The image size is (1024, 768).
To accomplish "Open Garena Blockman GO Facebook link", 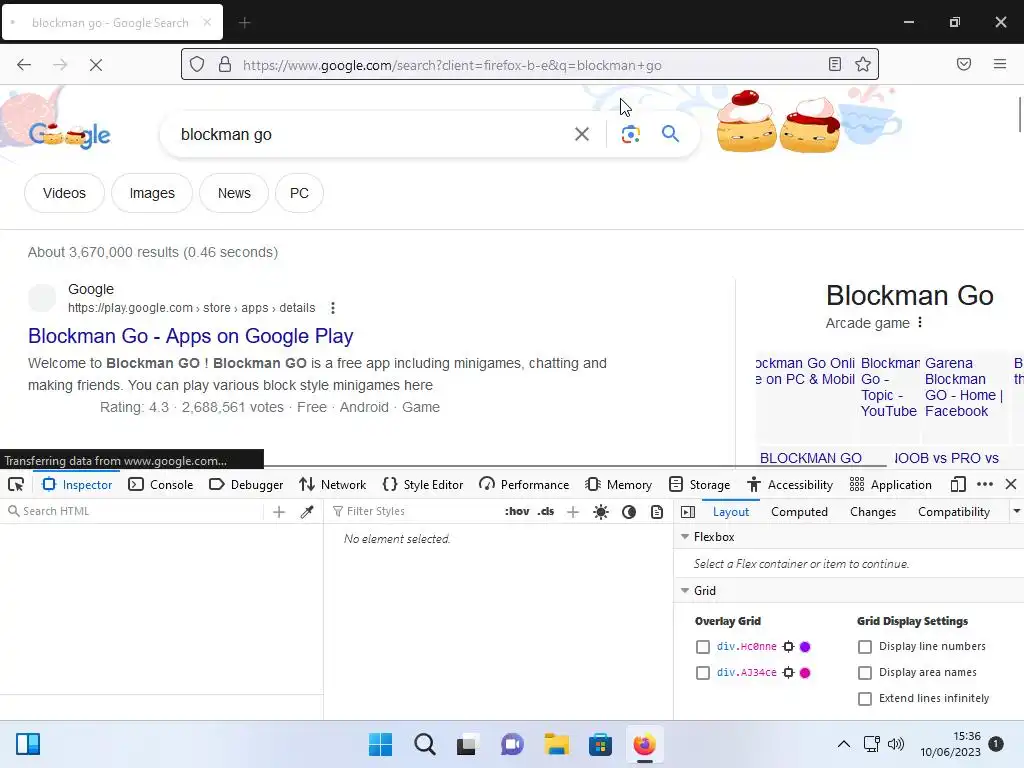I will point(964,387).
